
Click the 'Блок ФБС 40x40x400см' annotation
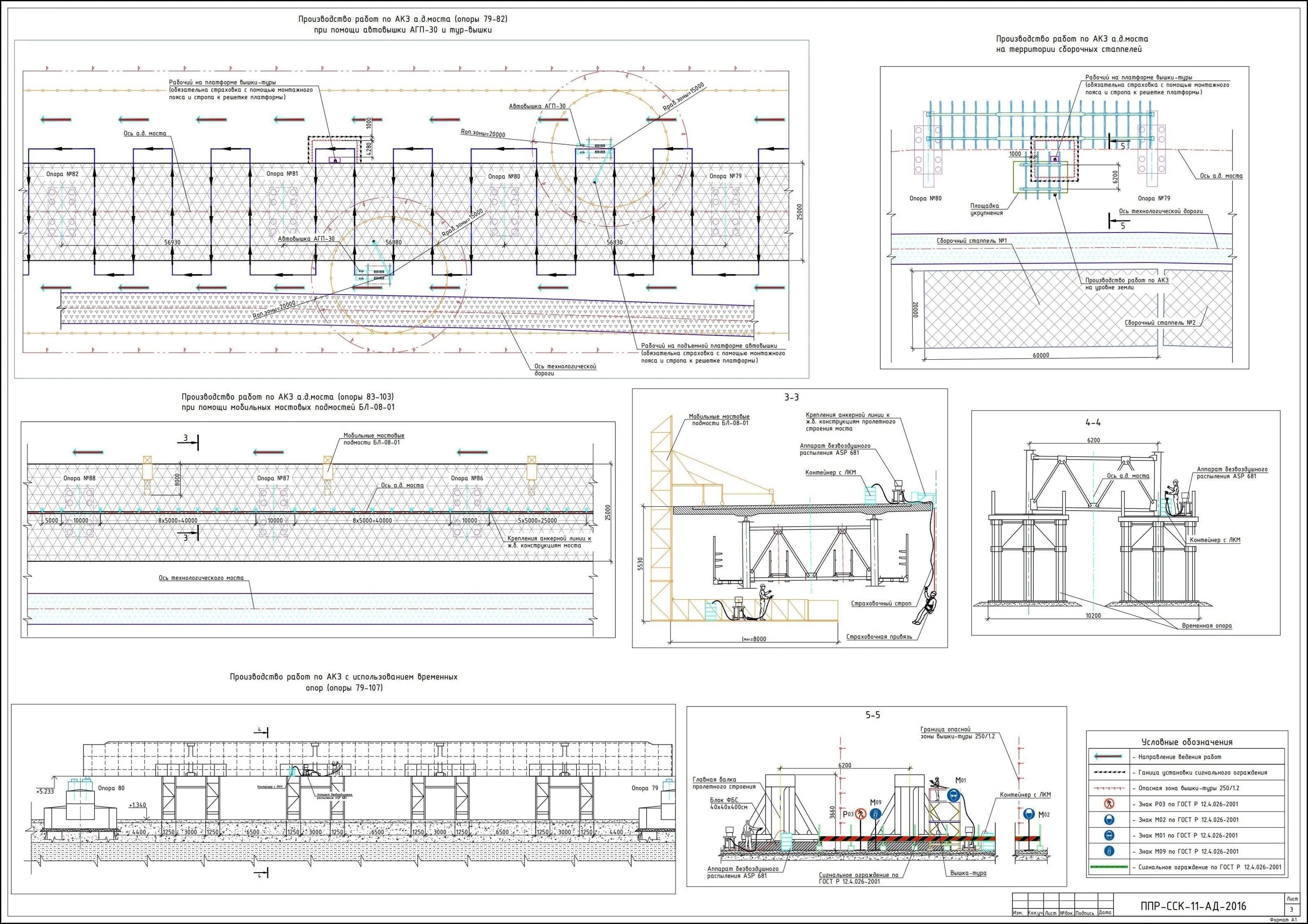click(728, 803)
